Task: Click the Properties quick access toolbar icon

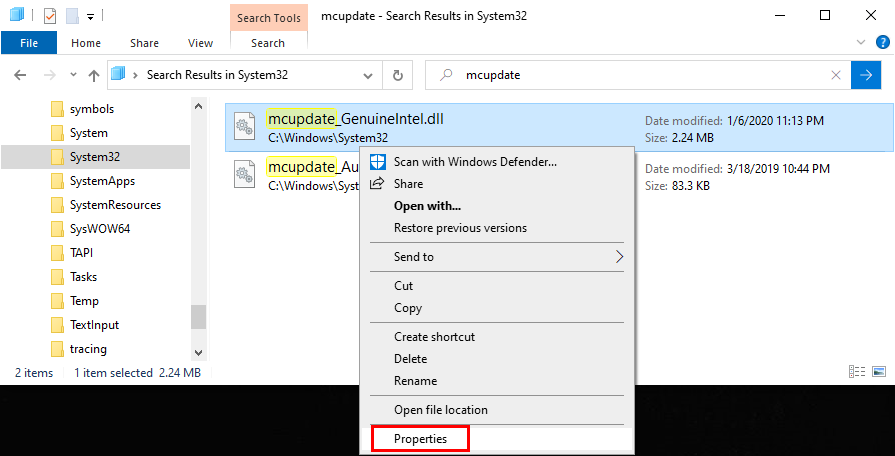Action: point(50,16)
